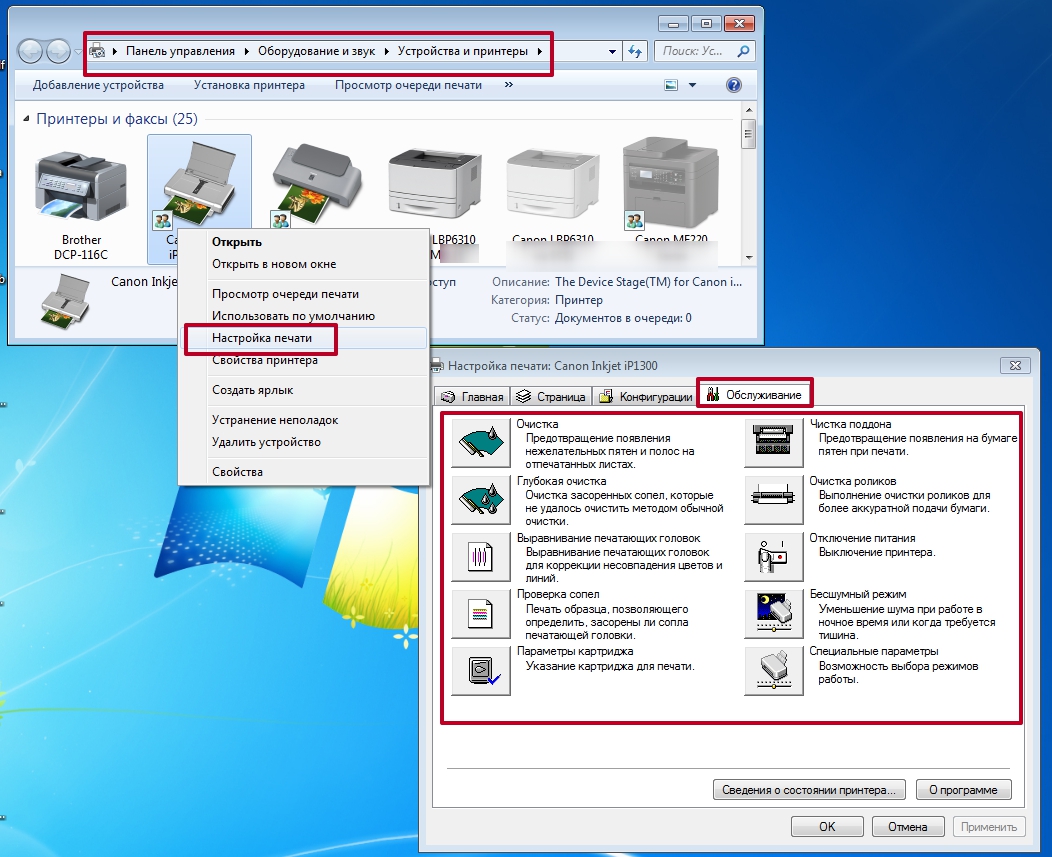Start Очистка роликов roller cleaning
Viewport: 1052px width, 857px height.
coord(774,501)
